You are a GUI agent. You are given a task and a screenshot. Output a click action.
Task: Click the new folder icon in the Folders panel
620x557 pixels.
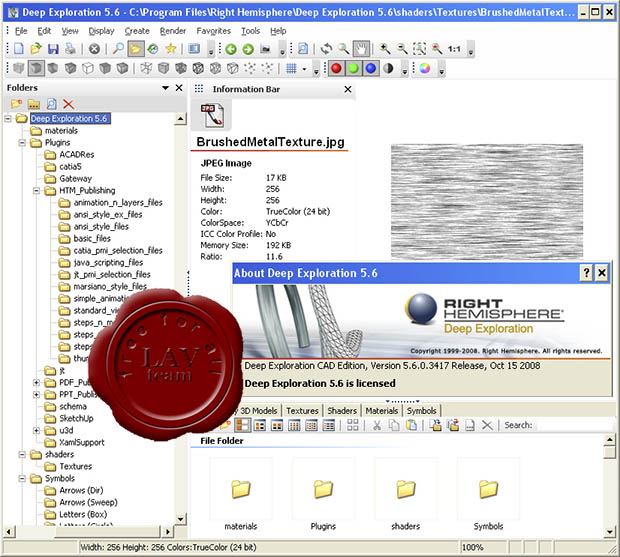(x=16, y=104)
